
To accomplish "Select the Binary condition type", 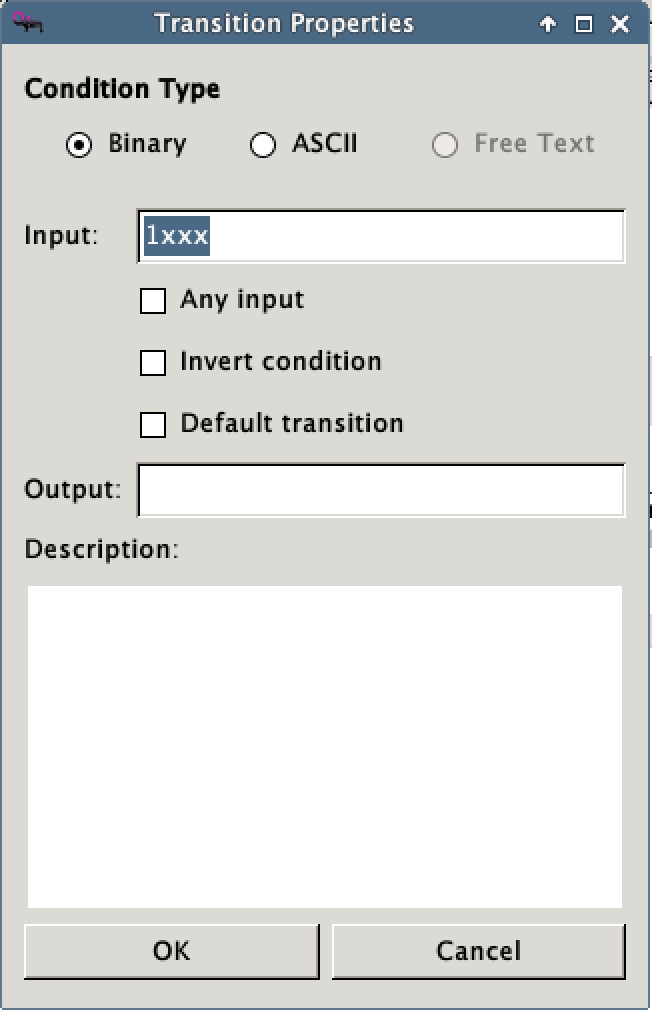I will point(80,145).
